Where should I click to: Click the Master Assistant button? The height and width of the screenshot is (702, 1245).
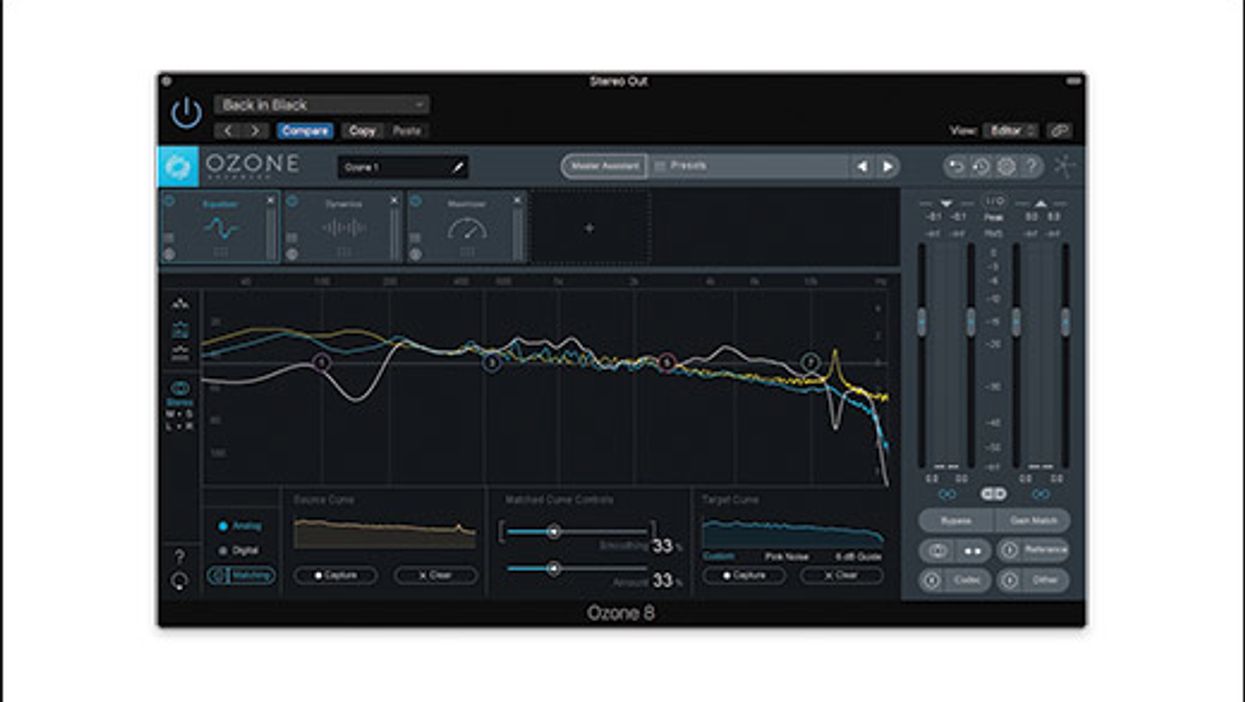[604, 166]
